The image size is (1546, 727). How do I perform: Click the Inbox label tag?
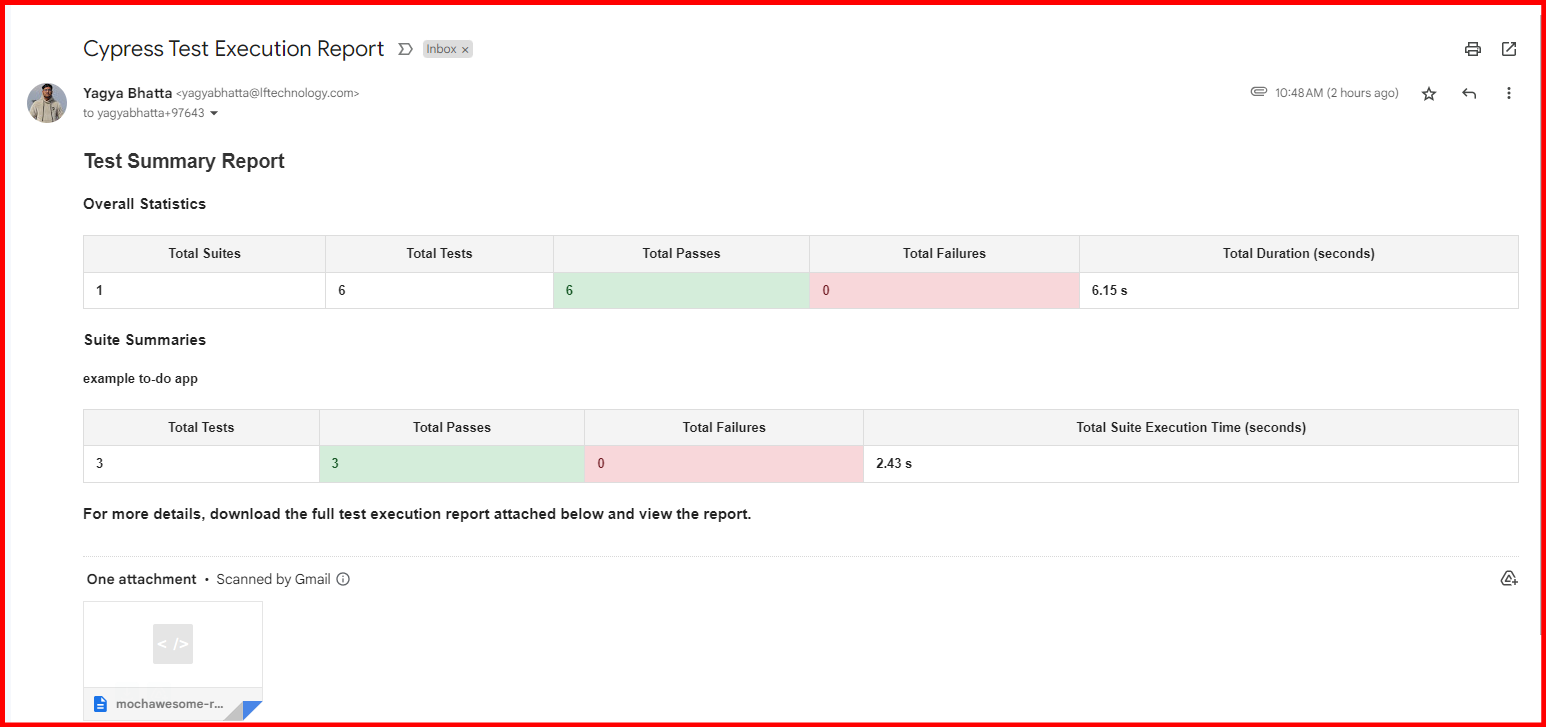point(440,49)
